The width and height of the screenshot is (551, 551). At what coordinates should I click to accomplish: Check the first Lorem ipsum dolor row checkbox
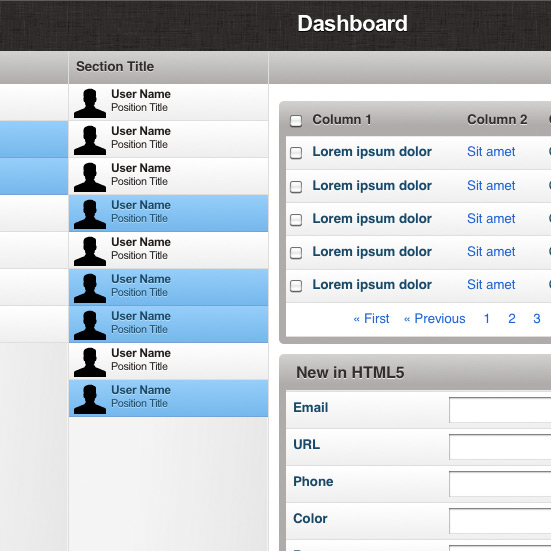click(x=296, y=153)
